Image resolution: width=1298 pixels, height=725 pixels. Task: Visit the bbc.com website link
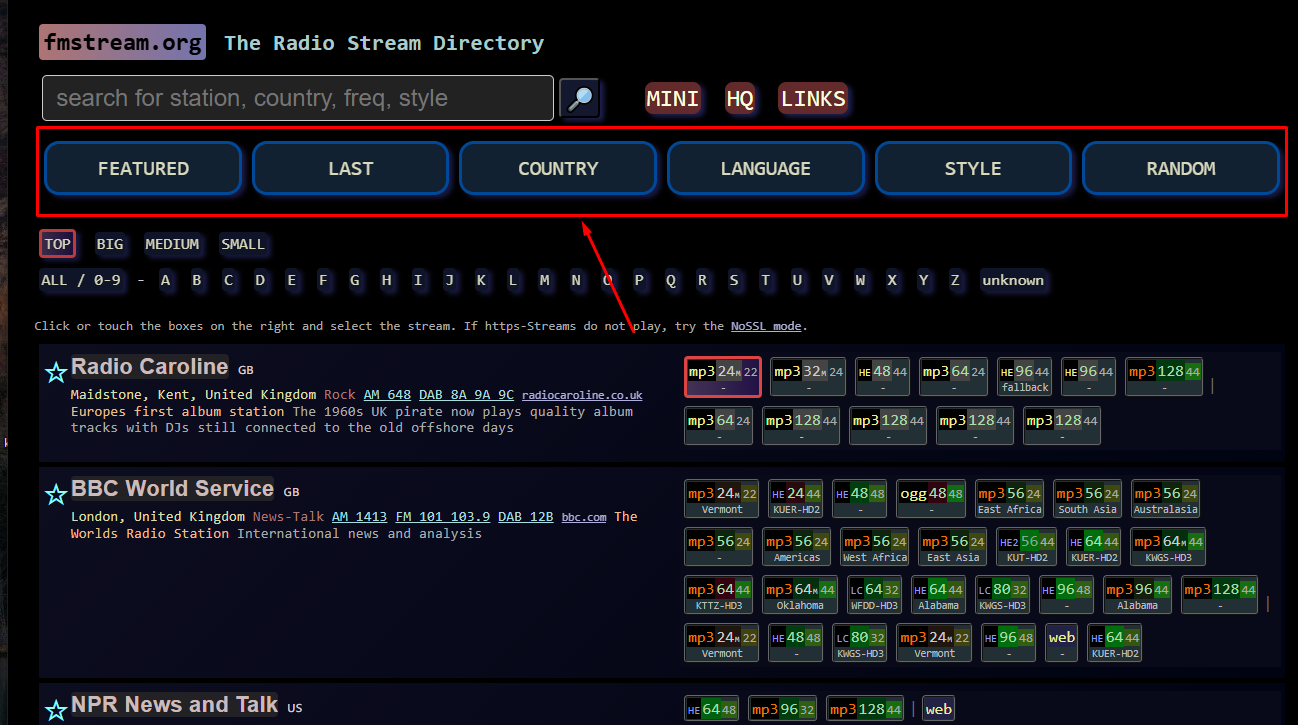584,517
